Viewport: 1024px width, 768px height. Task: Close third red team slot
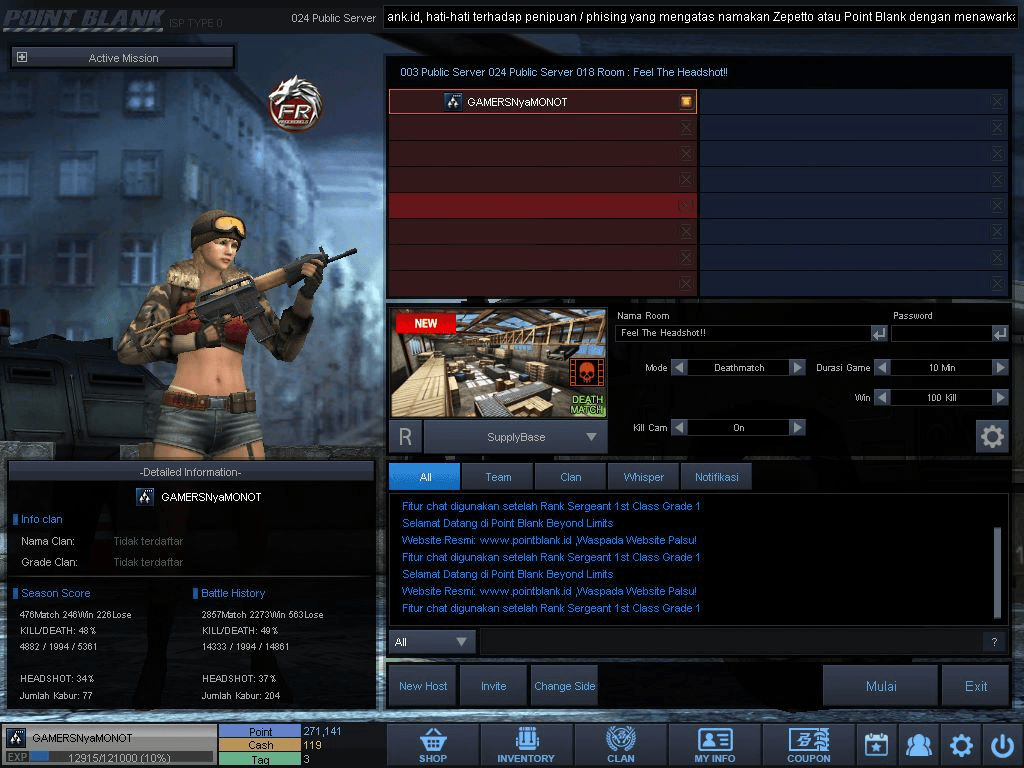coord(686,153)
